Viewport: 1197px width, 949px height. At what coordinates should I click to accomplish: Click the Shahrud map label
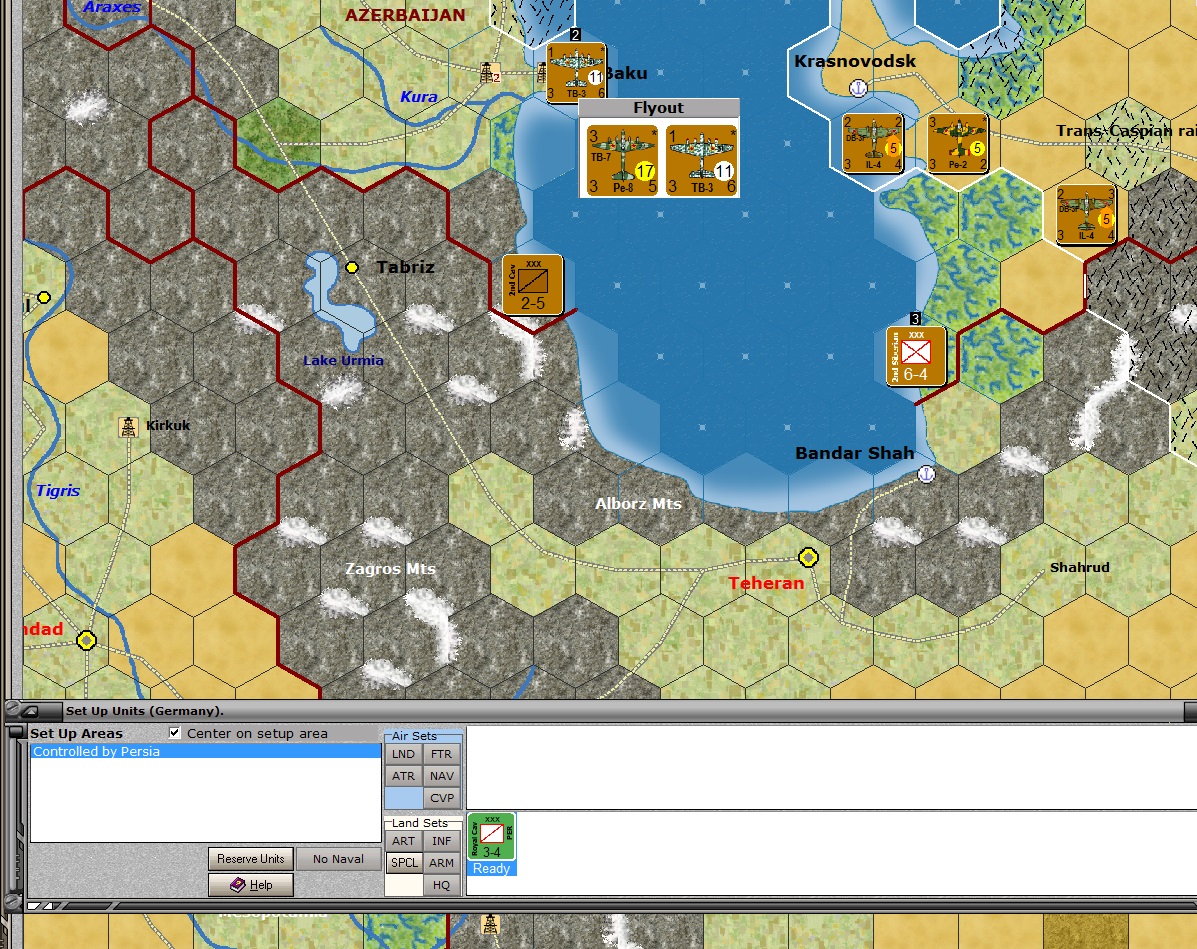(x=1079, y=567)
